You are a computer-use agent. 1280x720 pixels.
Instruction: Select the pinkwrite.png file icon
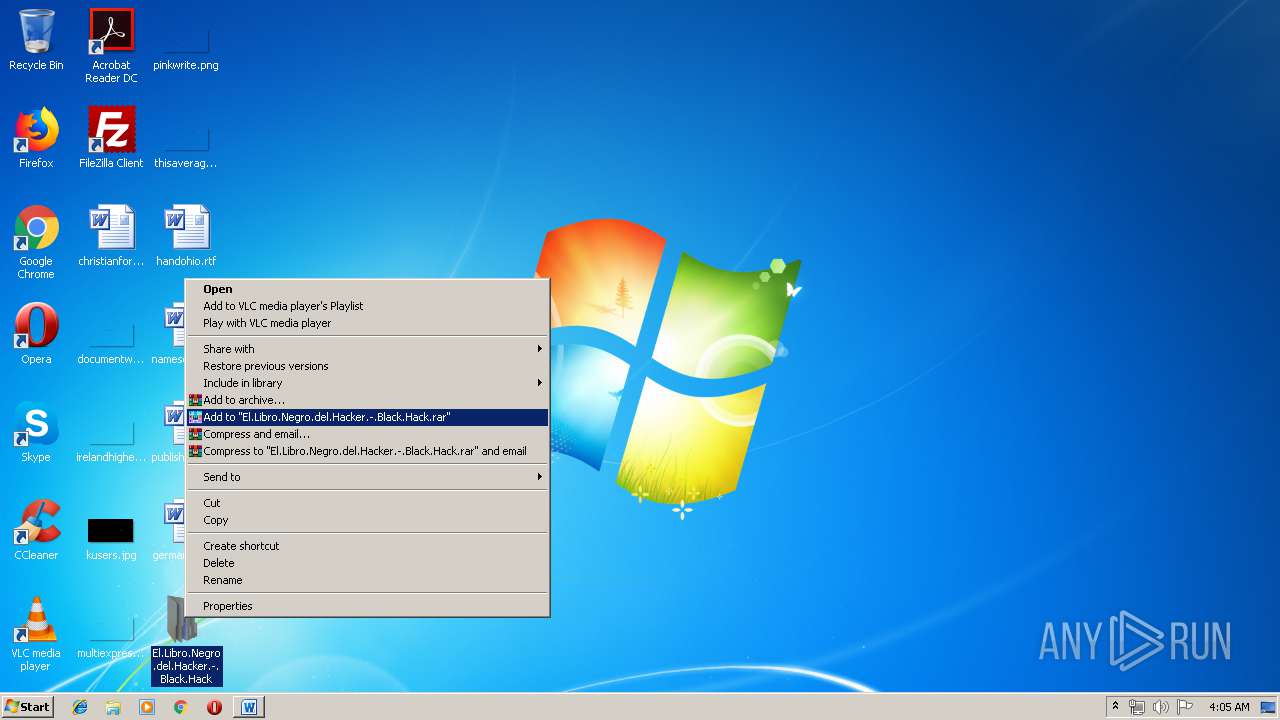[x=186, y=46]
